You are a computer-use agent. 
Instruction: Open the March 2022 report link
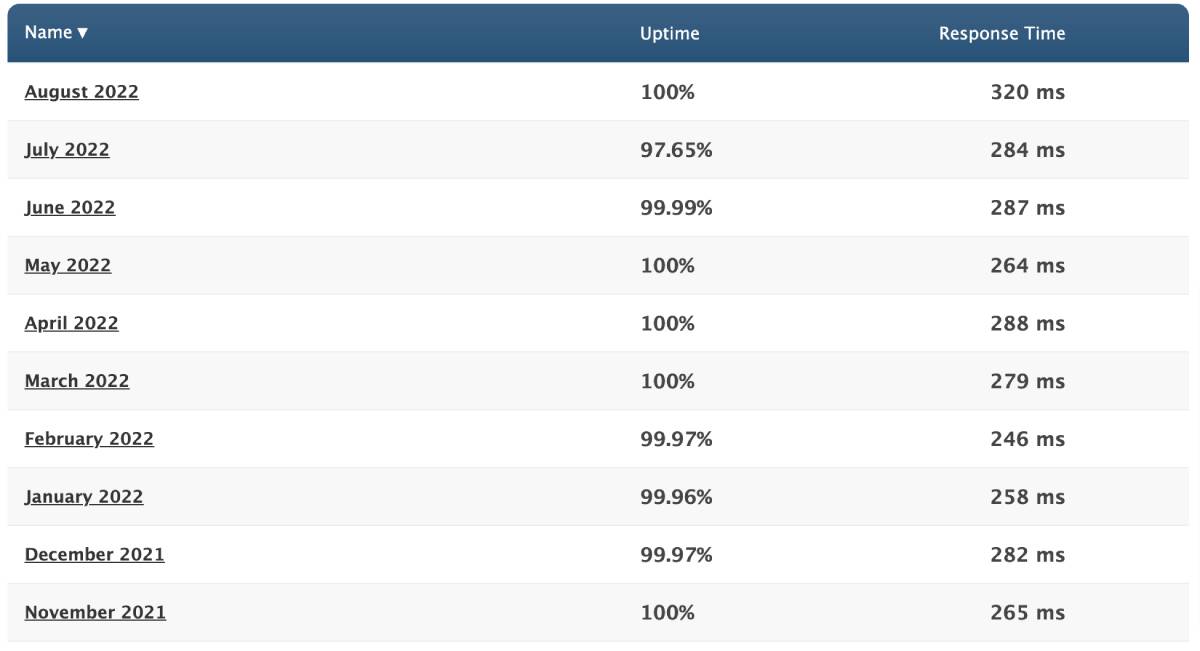pos(77,382)
